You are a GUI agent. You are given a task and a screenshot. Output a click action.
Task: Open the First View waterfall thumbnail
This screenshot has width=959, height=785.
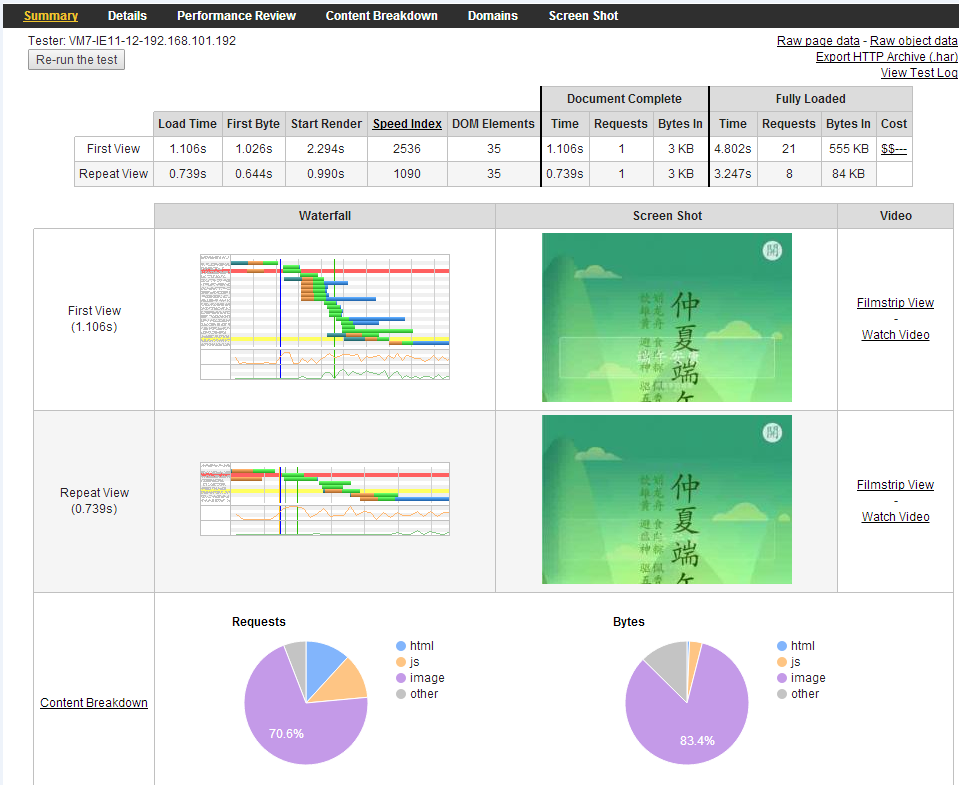[324, 317]
